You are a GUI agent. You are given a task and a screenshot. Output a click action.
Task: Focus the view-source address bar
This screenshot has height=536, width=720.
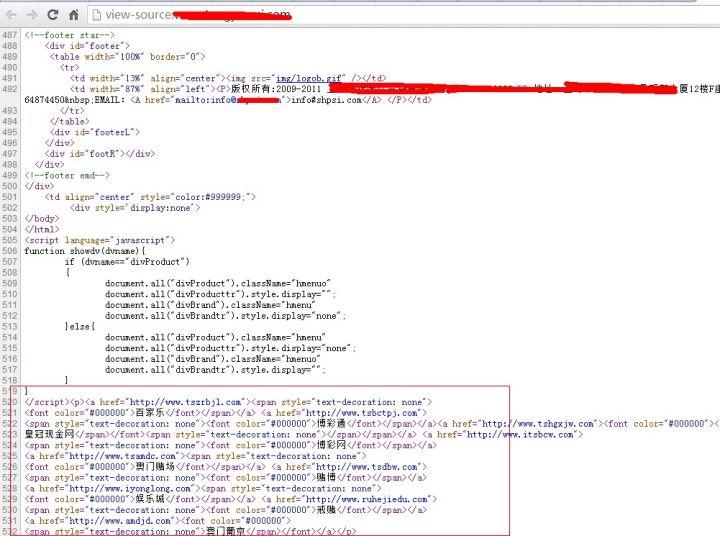click(400, 15)
